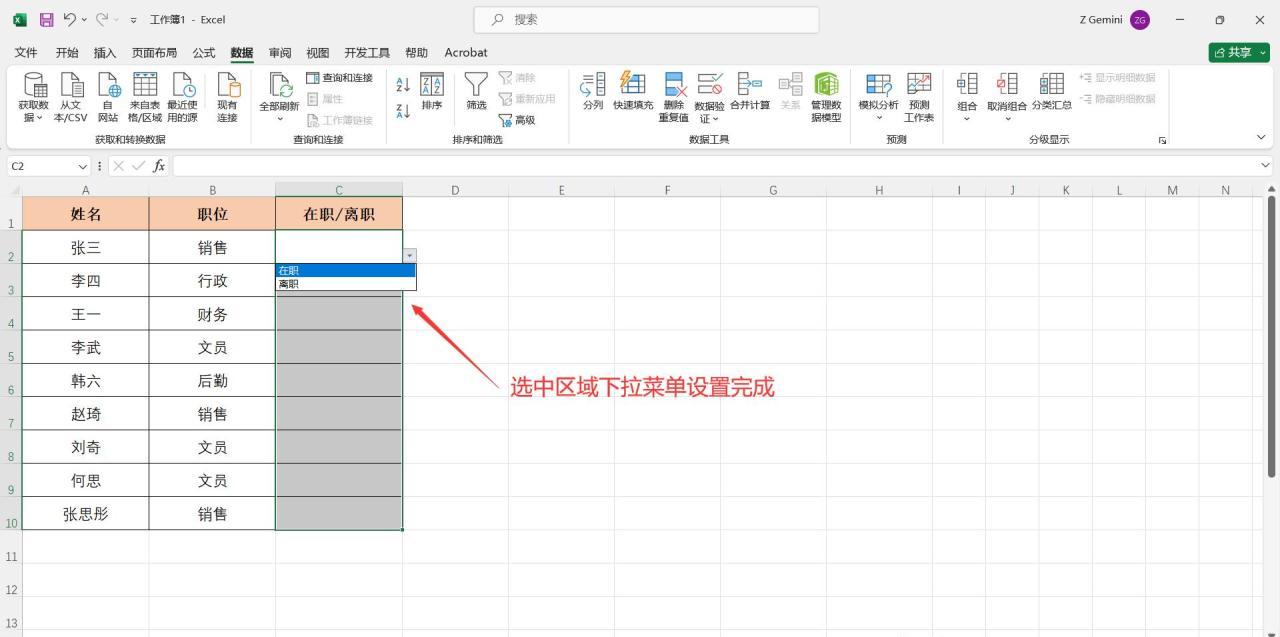Open the 文件 (File) tab
Viewport: 1280px width, 637px height.
point(26,53)
